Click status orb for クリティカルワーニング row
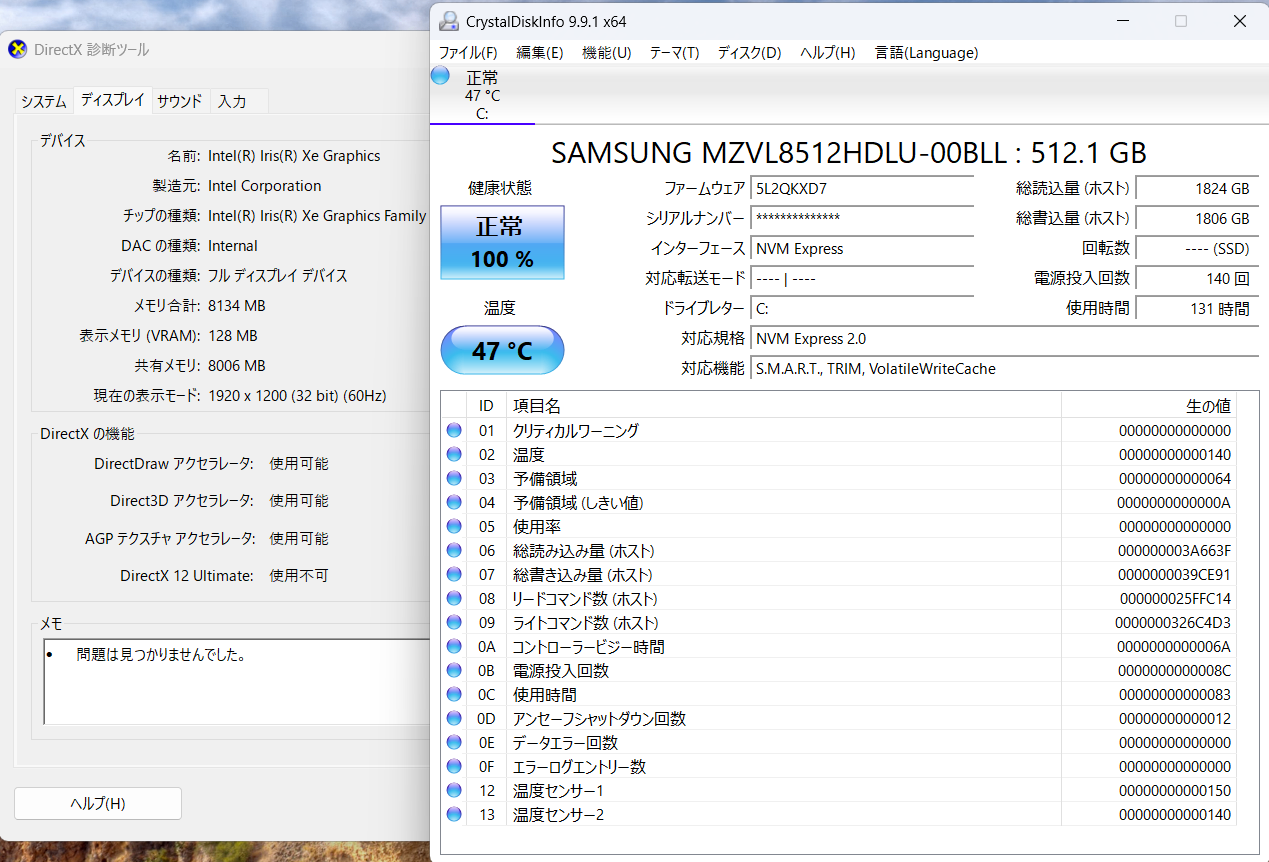Viewport: 1269px width, 862px height. coord(454,430)
